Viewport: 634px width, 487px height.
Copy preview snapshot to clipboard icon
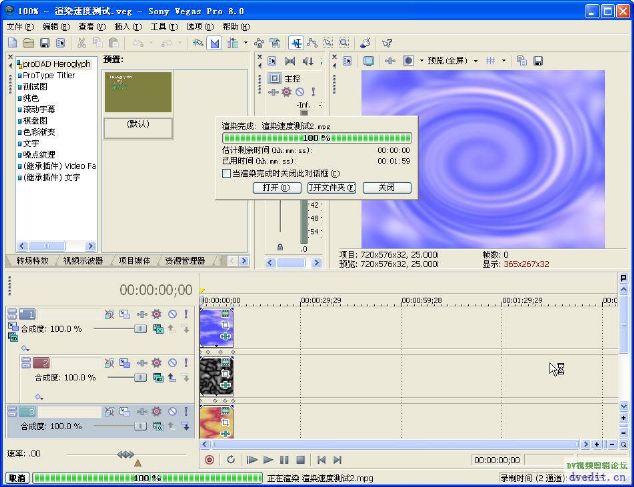(x=522, y=61)
